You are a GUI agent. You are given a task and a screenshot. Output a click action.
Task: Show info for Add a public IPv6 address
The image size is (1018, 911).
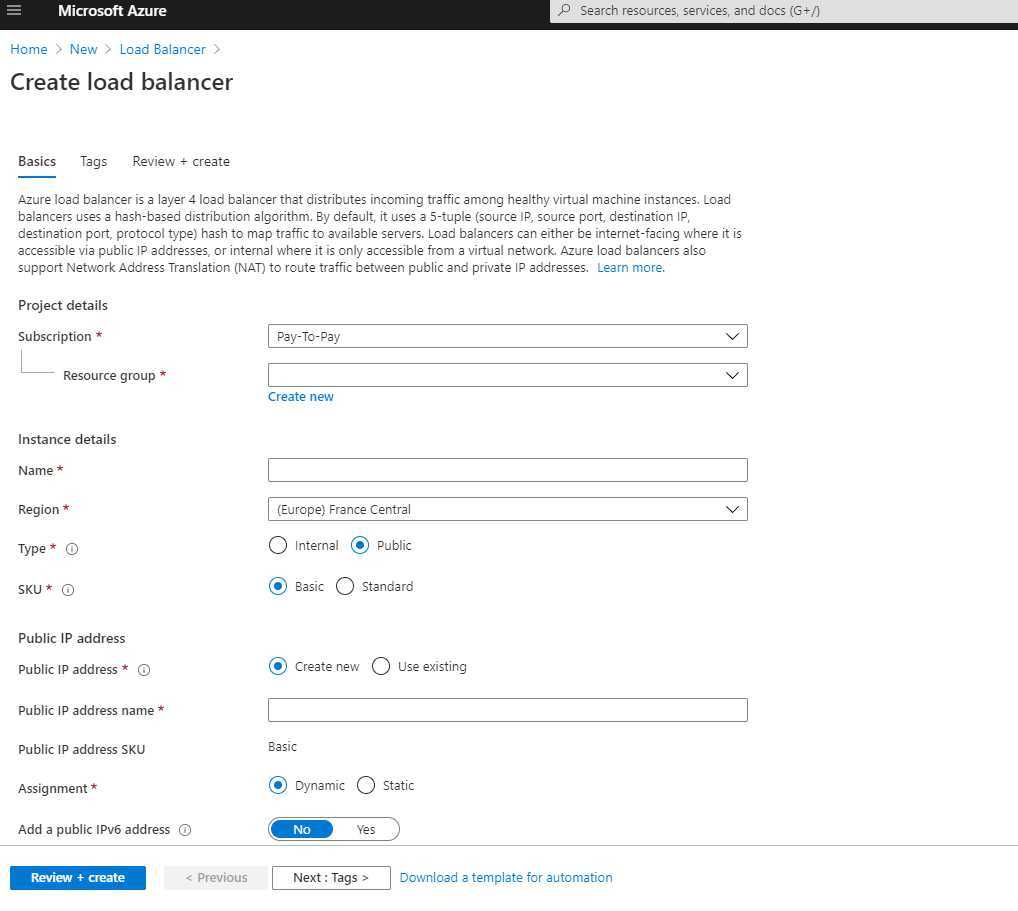pyautogui.click(x=185, y=830)
